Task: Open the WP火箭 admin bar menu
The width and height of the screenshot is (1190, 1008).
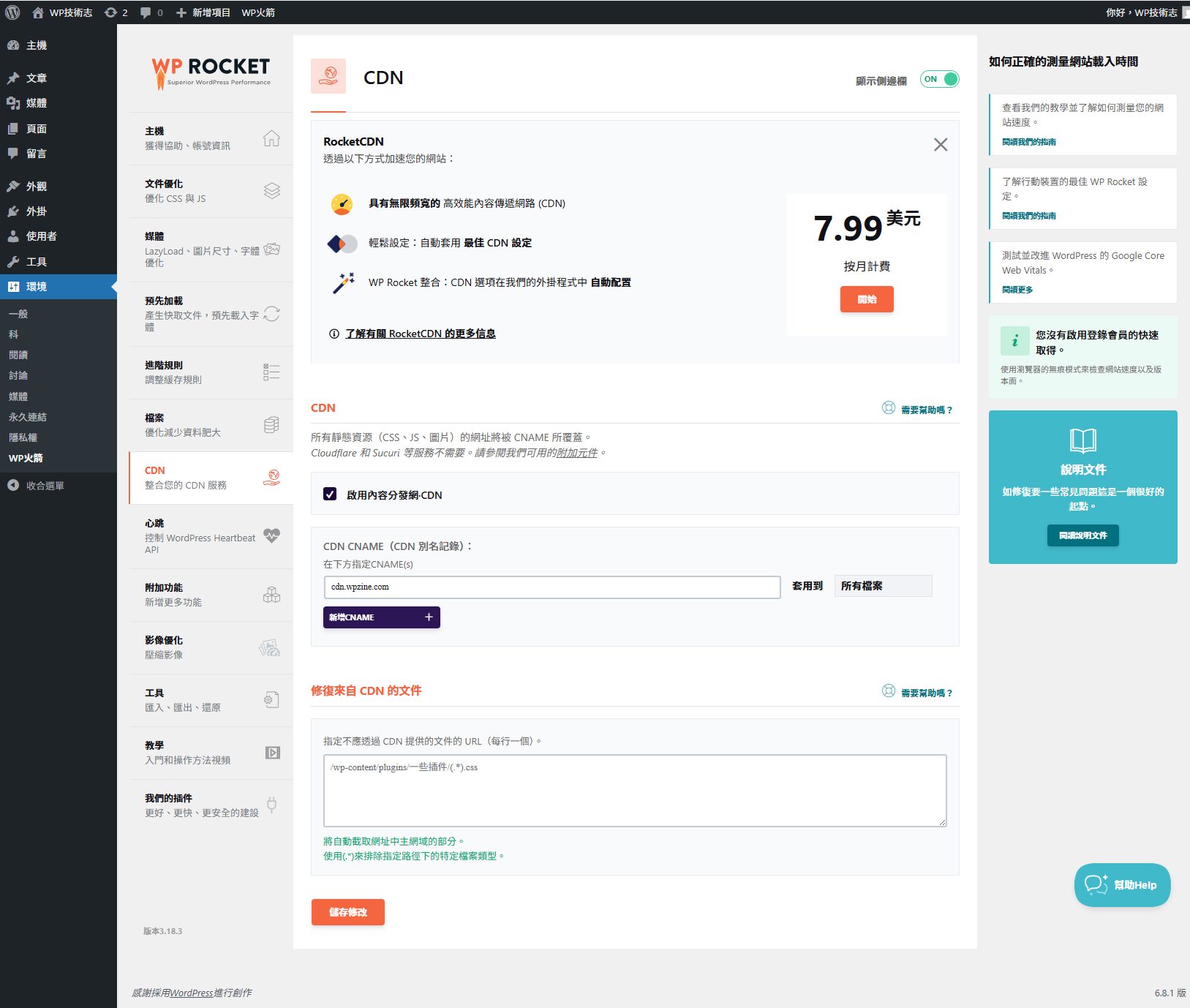Action: (258, 12)
